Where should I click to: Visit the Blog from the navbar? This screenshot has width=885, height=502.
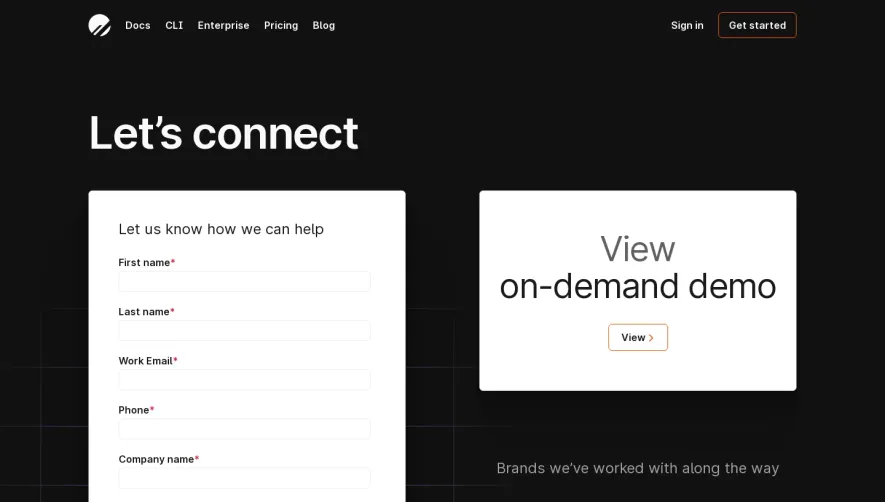coord(323,25)
